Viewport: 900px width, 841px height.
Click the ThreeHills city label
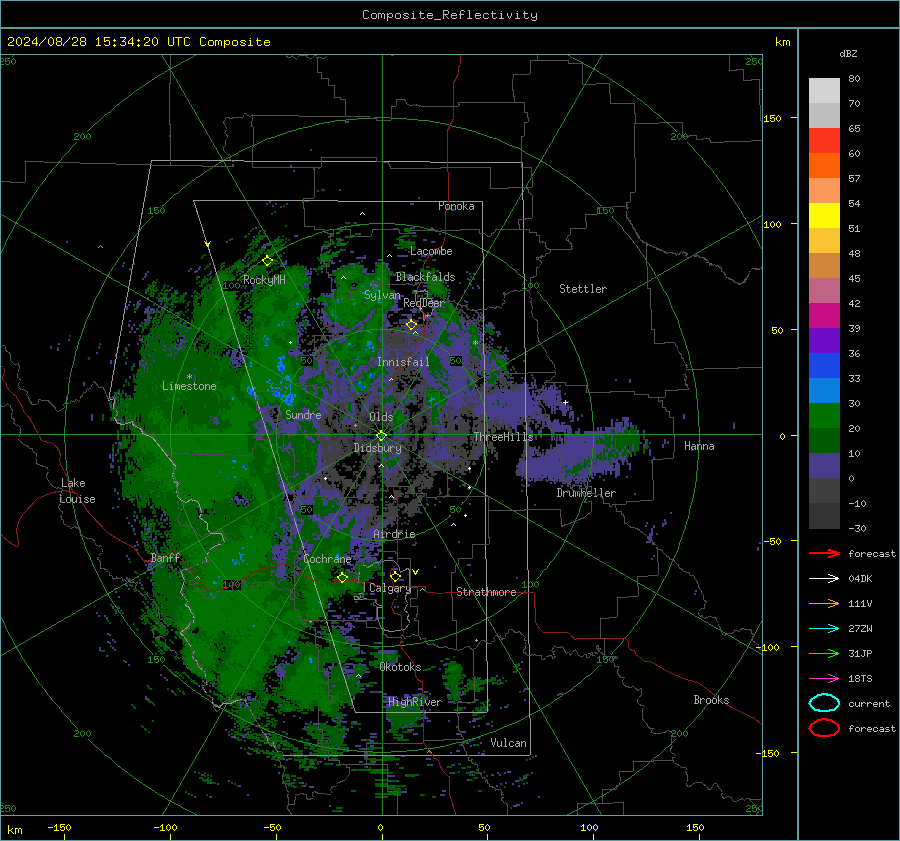(x=503, y=437)
